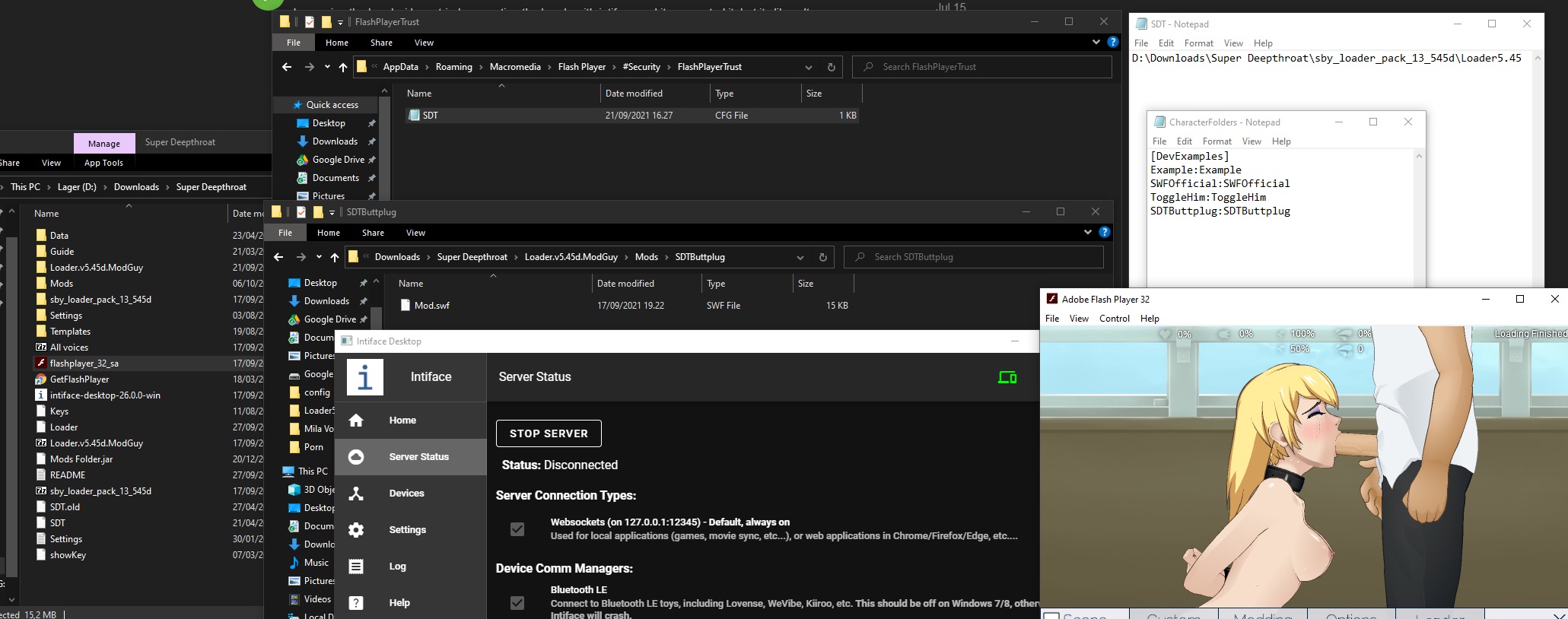This screenshot has height=619, width=1568.
Task: Open Videos in SDTButtplug navigation pane
Action: point(317,599)
